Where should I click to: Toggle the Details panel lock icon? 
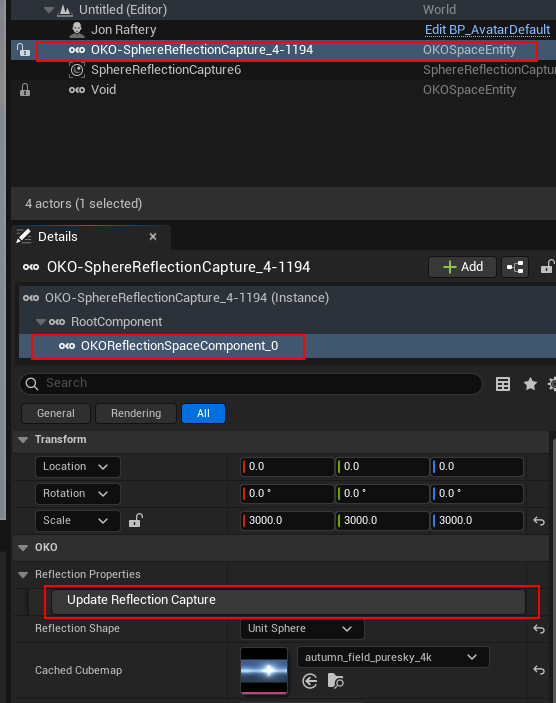coord(547,267)
